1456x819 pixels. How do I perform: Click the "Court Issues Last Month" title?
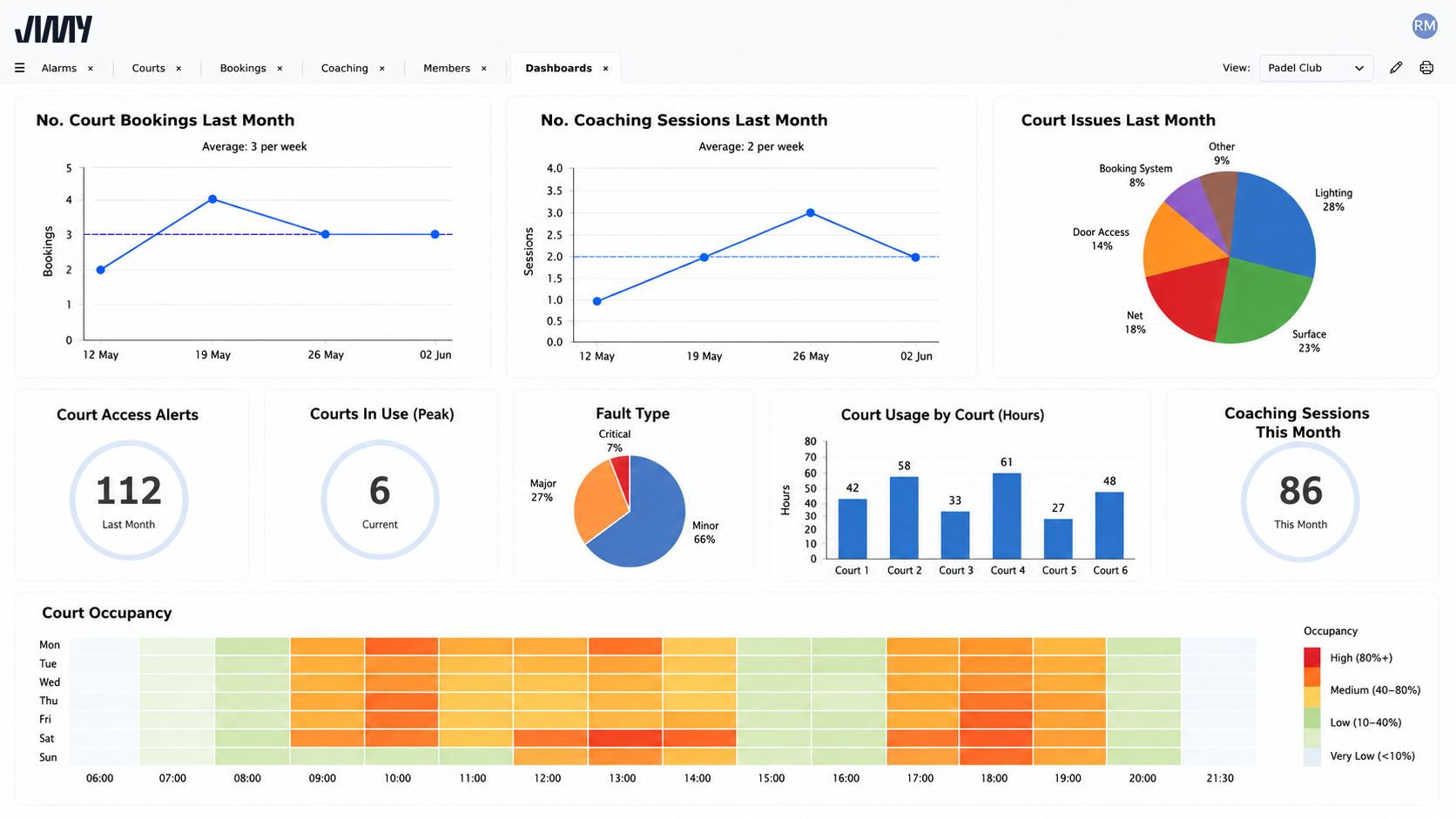pos(1118,120)
